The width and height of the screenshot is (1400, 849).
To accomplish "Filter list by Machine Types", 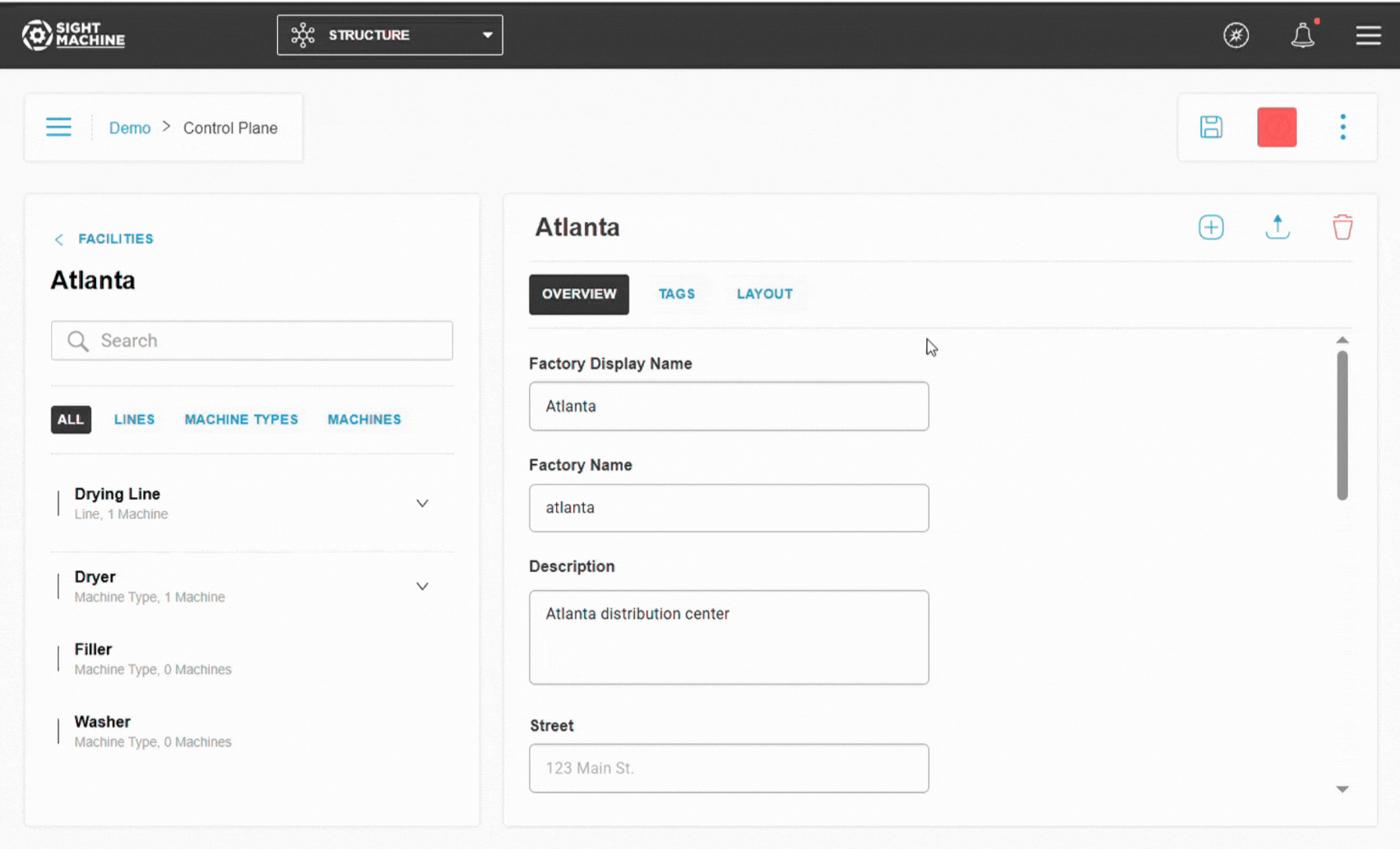I will tap(241, 420).
